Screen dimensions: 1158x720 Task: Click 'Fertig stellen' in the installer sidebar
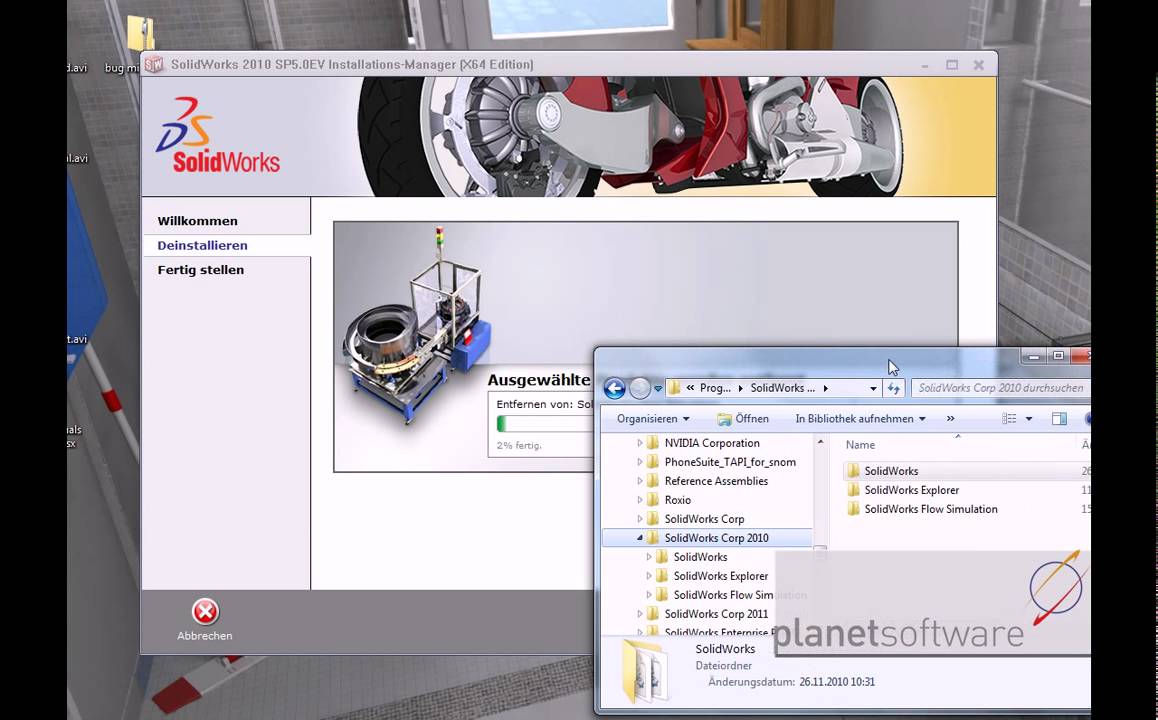tap(200, 270)
